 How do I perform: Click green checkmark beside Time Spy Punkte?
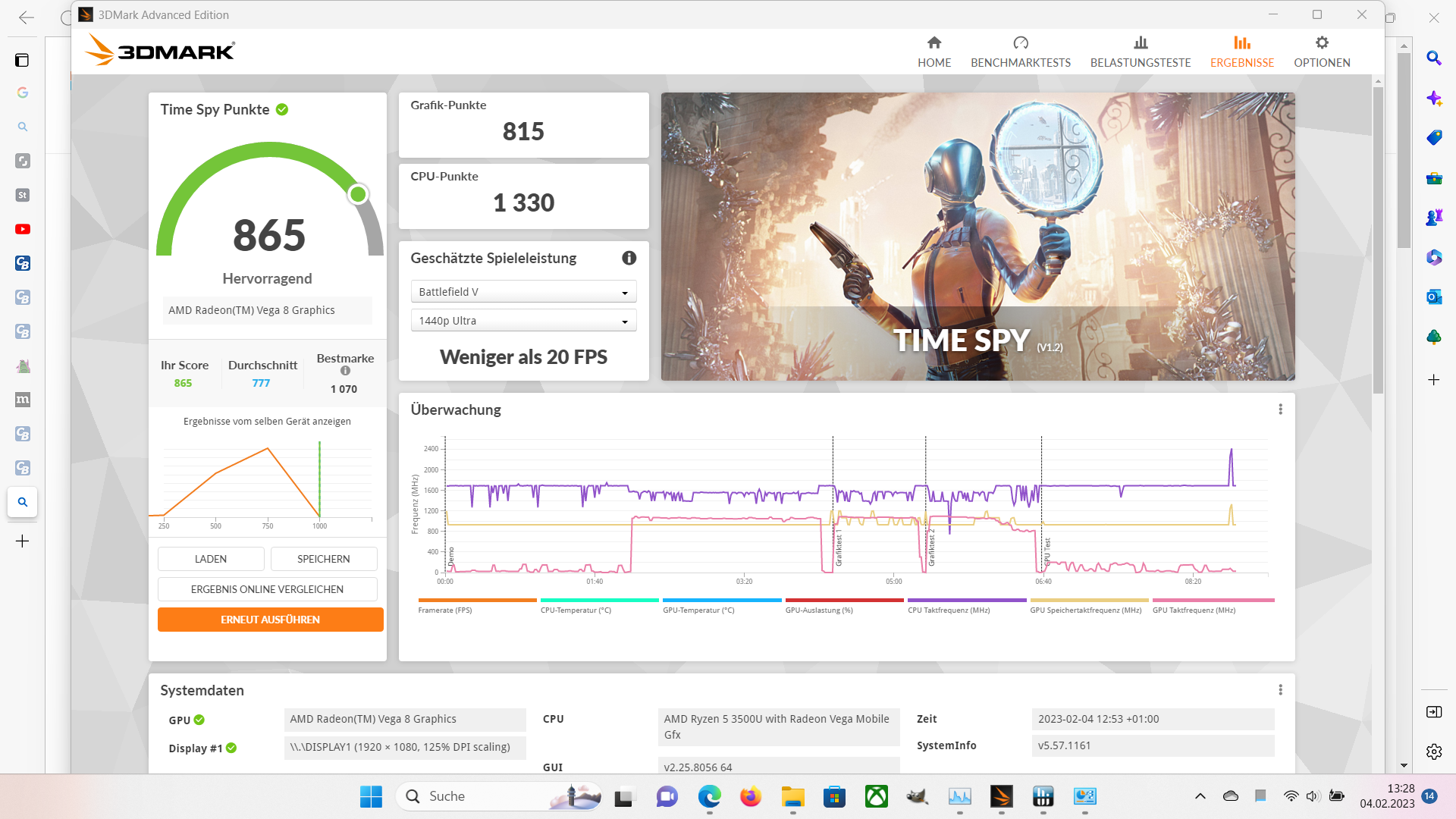click(282, 110)
